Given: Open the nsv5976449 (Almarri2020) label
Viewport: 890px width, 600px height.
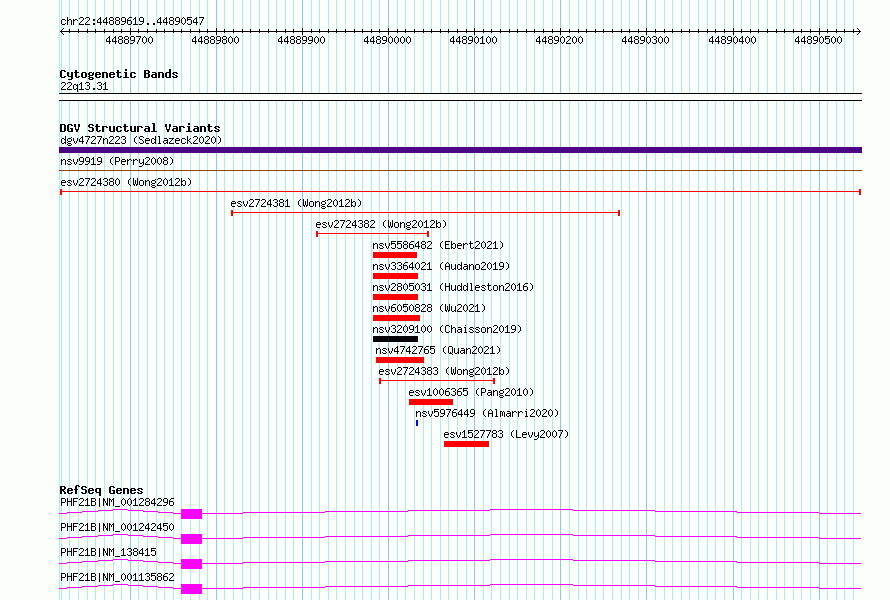Looking at the screenshot, I should [x=487, y=413].
